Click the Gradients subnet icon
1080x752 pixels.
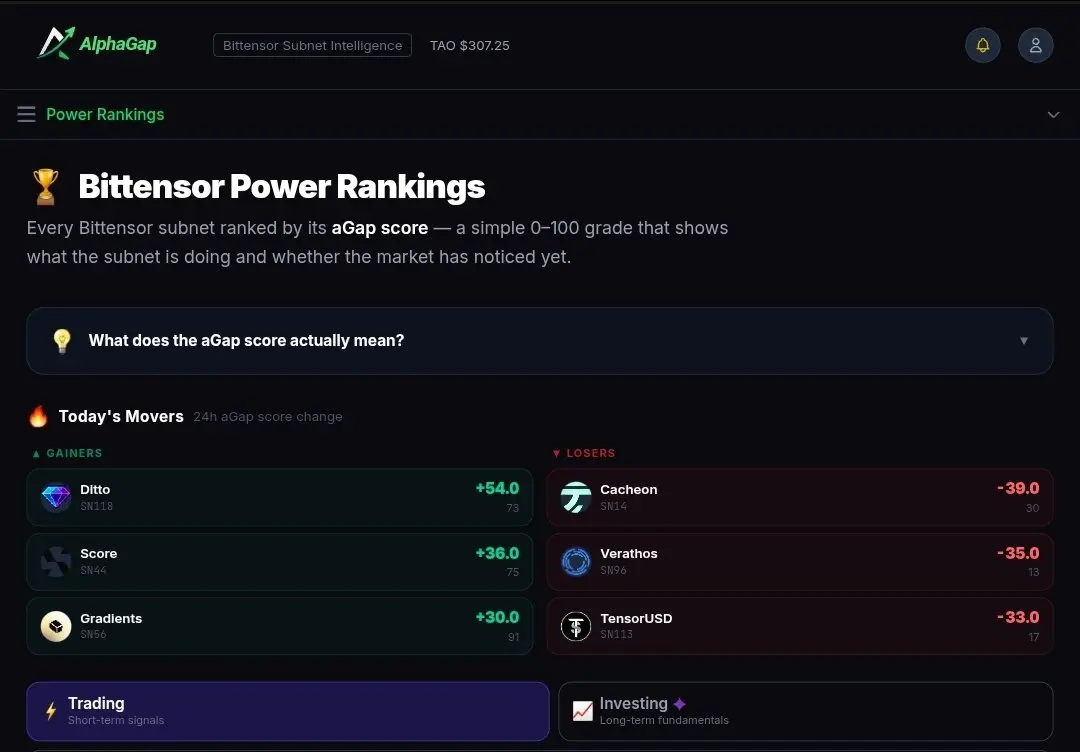coord(56,626)
